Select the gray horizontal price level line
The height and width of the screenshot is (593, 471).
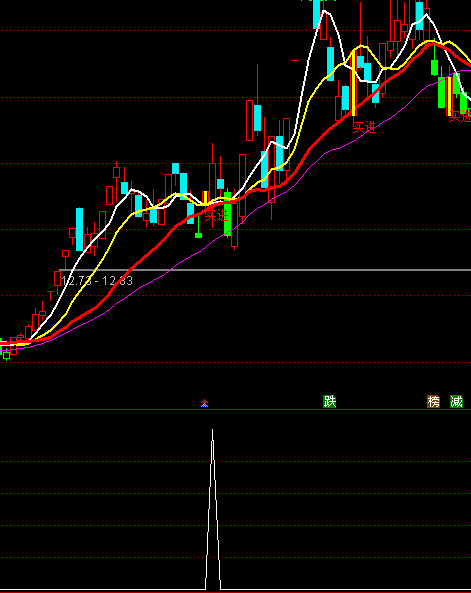point(265,270)
